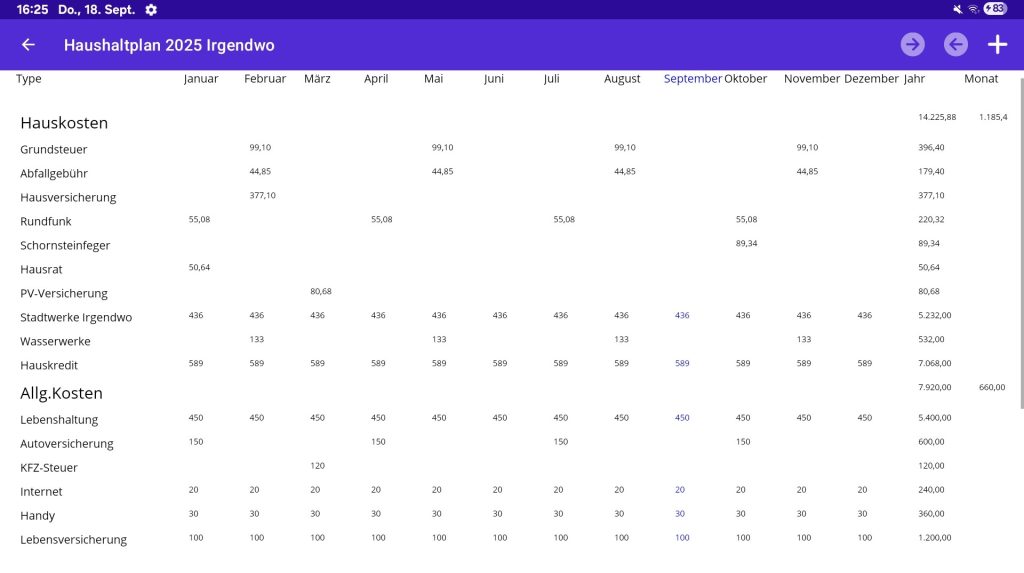Tap the battery indicator in status bar
The width and height of the screenshot is (1024, 573).
click(x=995, y=9)
